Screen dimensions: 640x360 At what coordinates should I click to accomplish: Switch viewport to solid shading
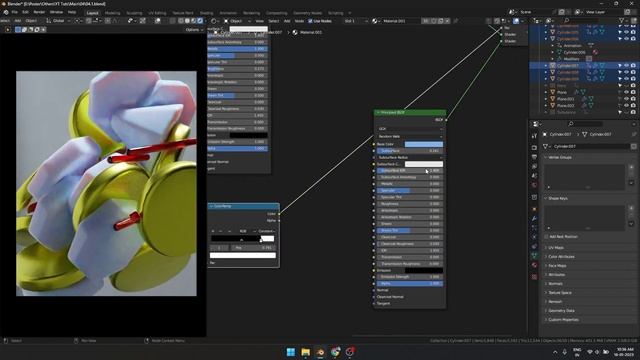[x=187, y=21]
